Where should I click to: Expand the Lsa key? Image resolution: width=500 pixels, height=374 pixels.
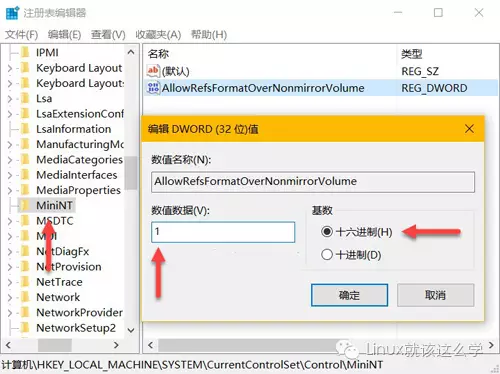(x=10, y=99)
